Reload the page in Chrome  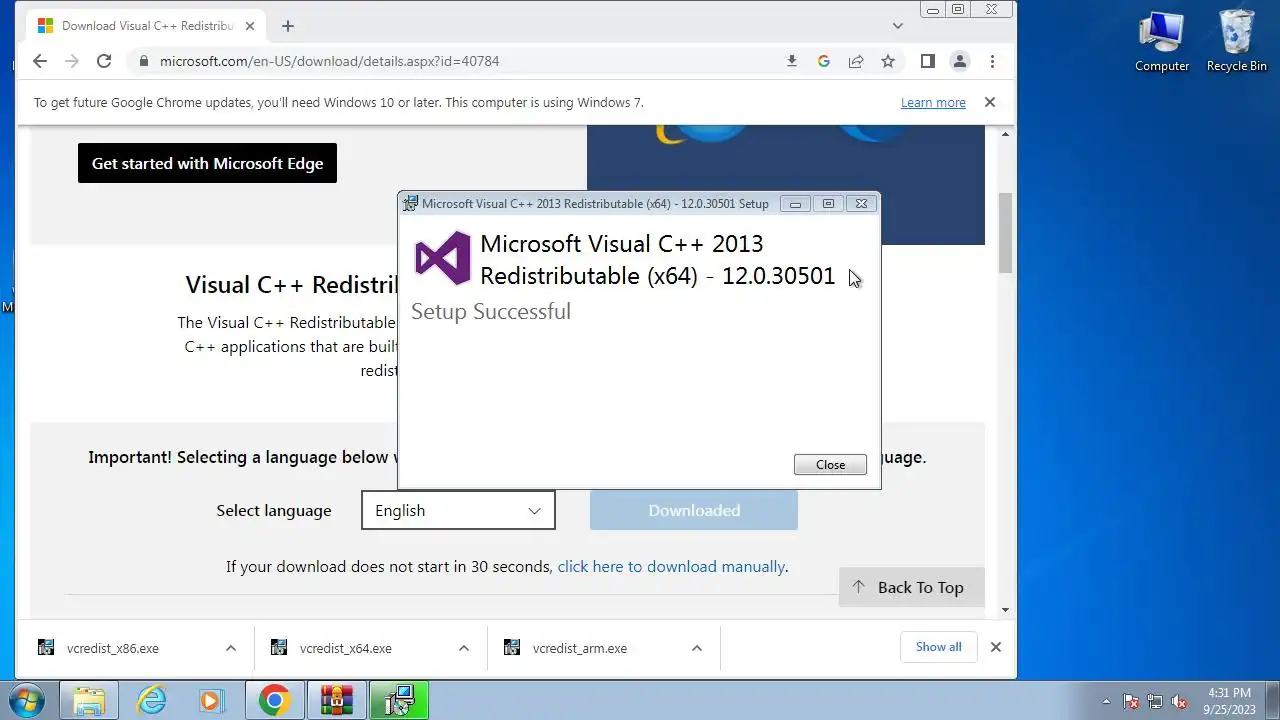click(x=104, y=61)
